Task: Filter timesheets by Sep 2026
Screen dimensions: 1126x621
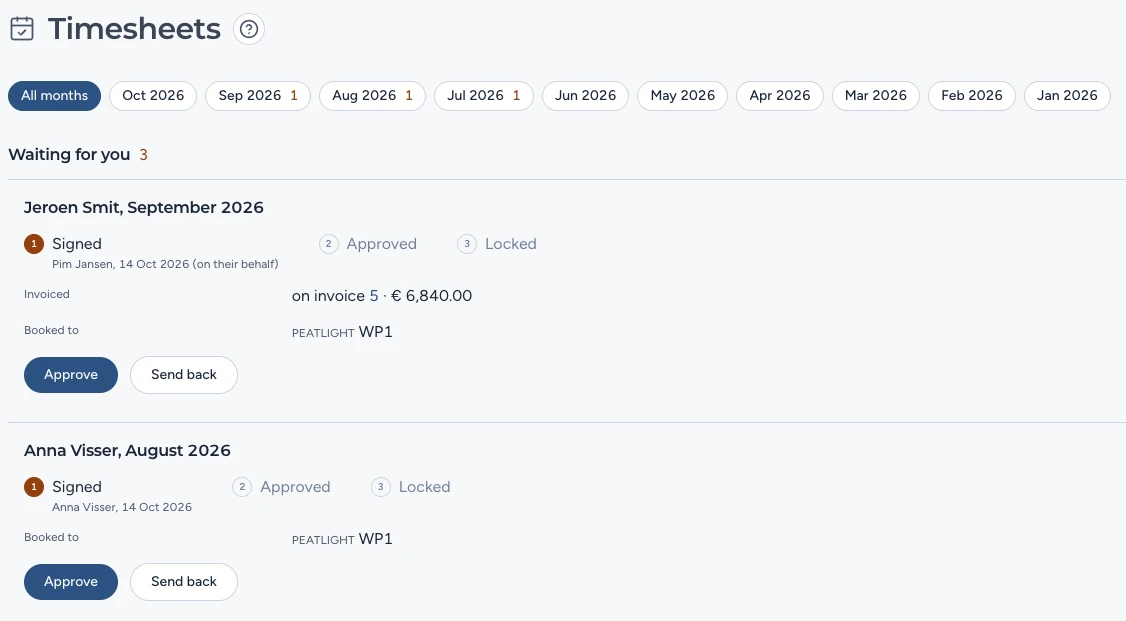Action: pos(258,95)
